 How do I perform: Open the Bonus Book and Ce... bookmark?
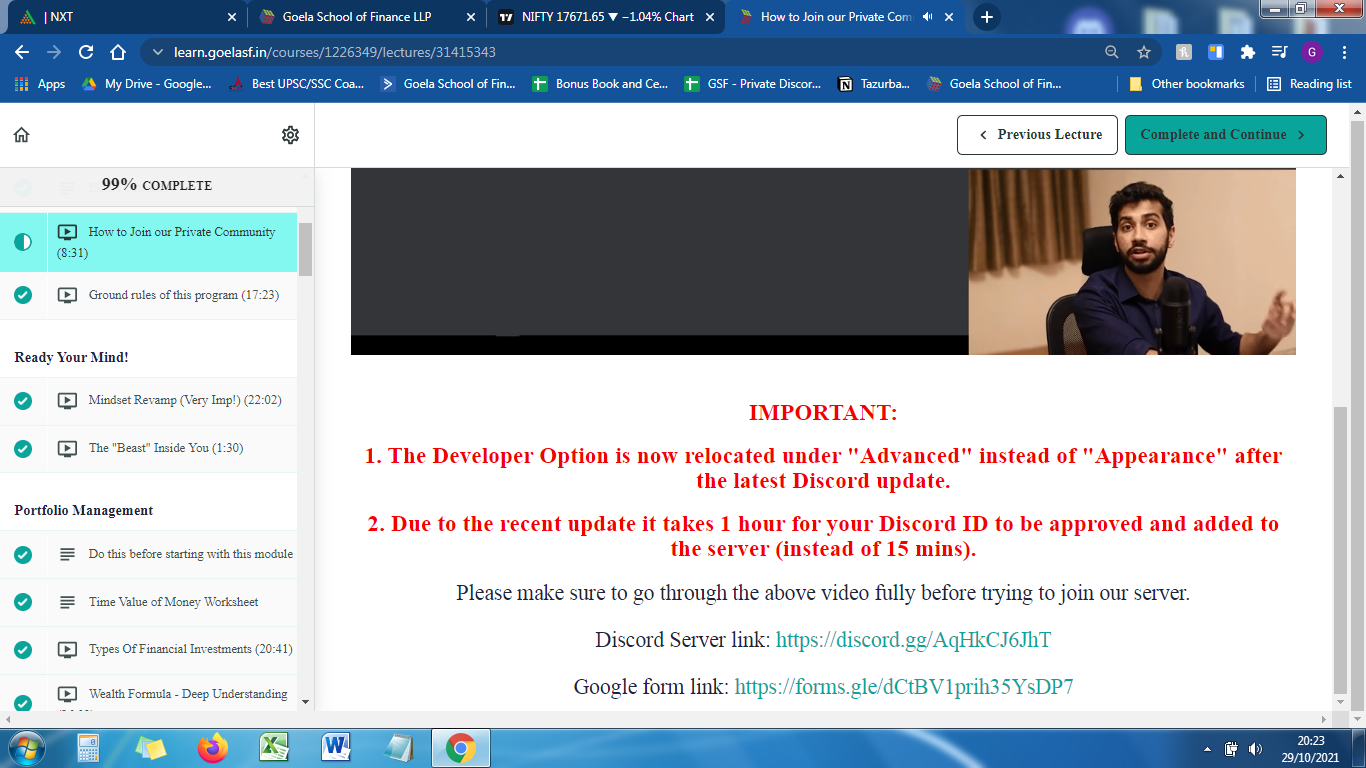[601, 84]
